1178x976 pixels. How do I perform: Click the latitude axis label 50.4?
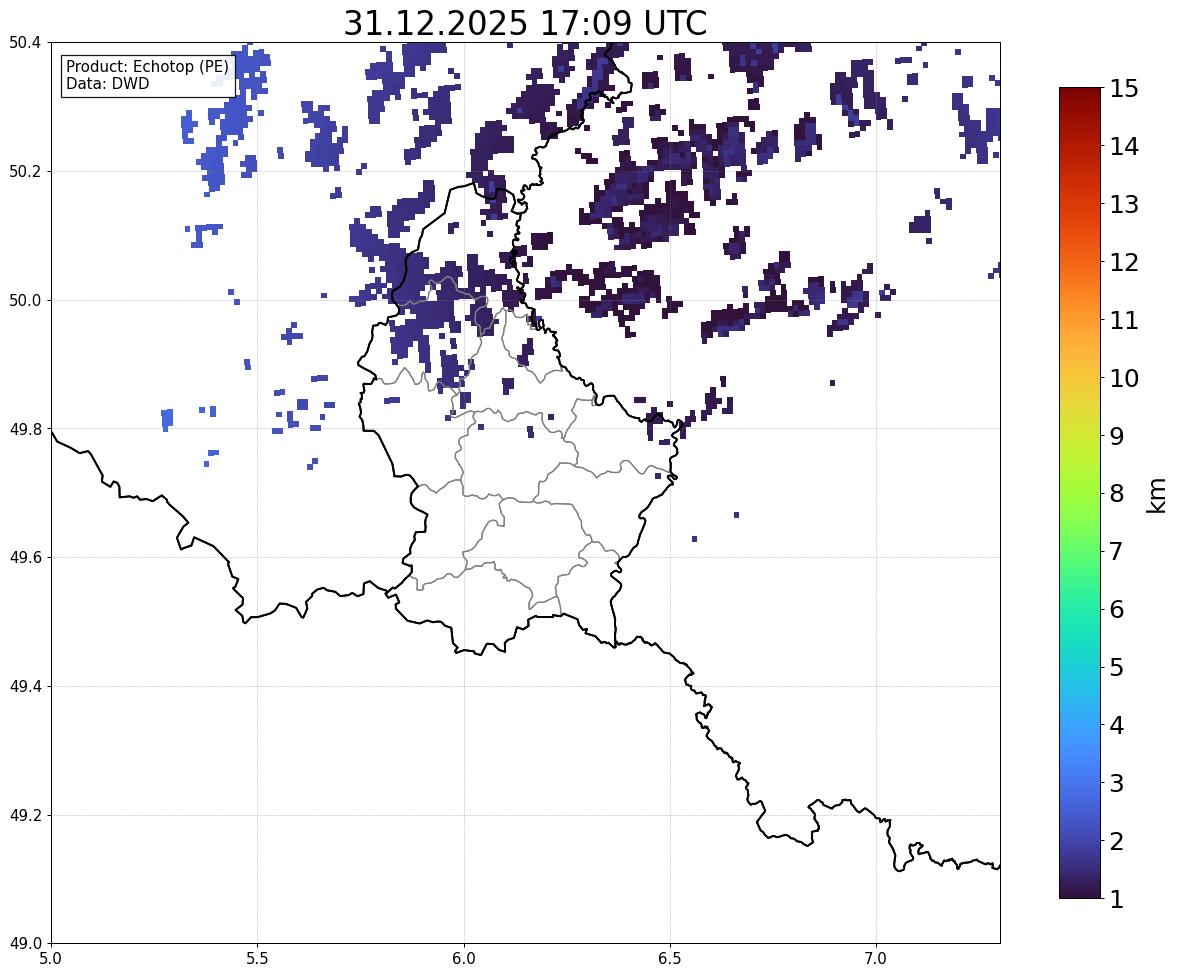(x=24, y=43)
